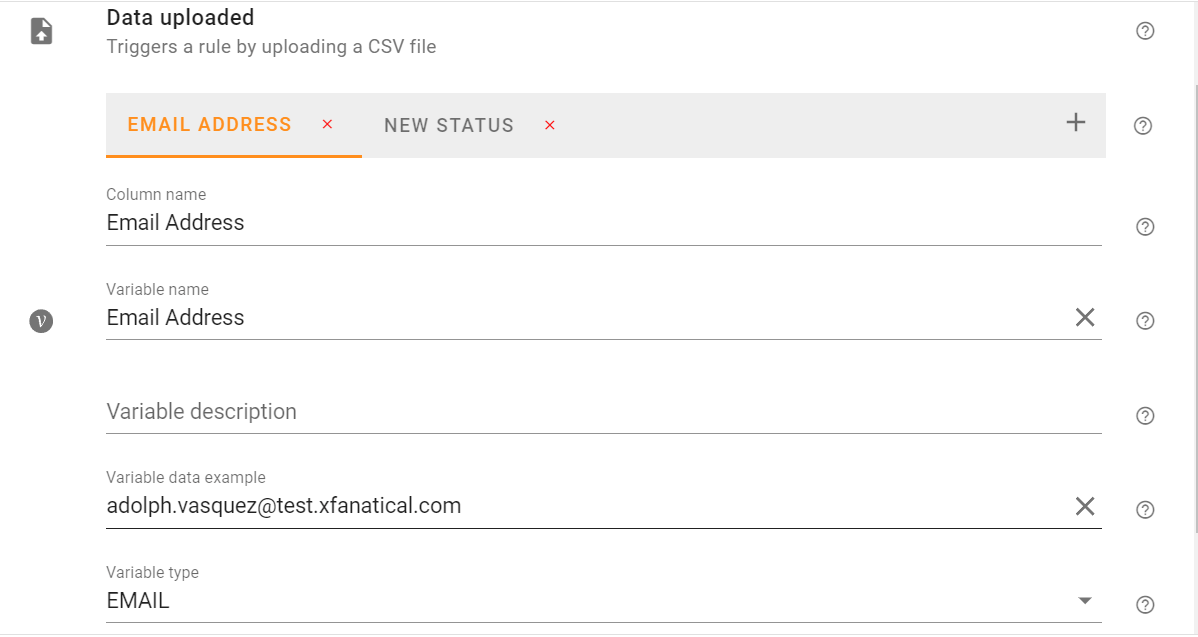1198x637 pixels.
Task: Open help for the Data uploaded trigger
Action: point(1144,31)
